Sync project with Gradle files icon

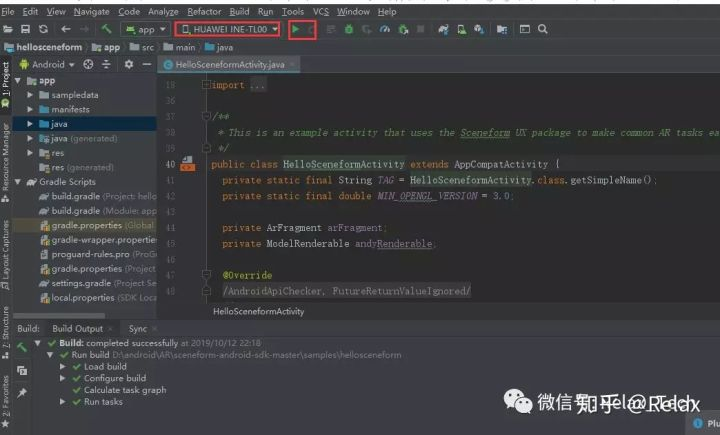coord(443,29)
